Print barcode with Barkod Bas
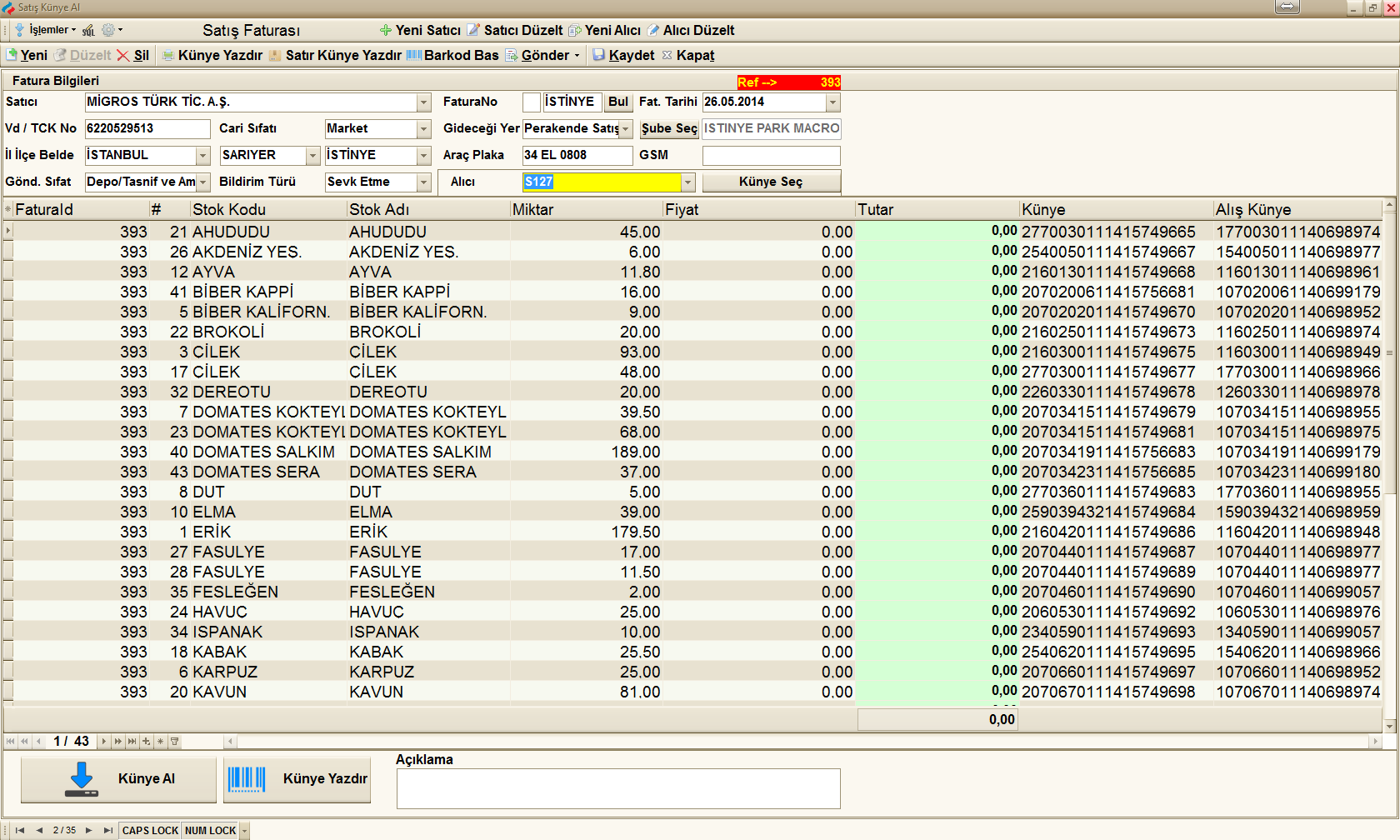Screen dimensions: 1400x840 452,55
